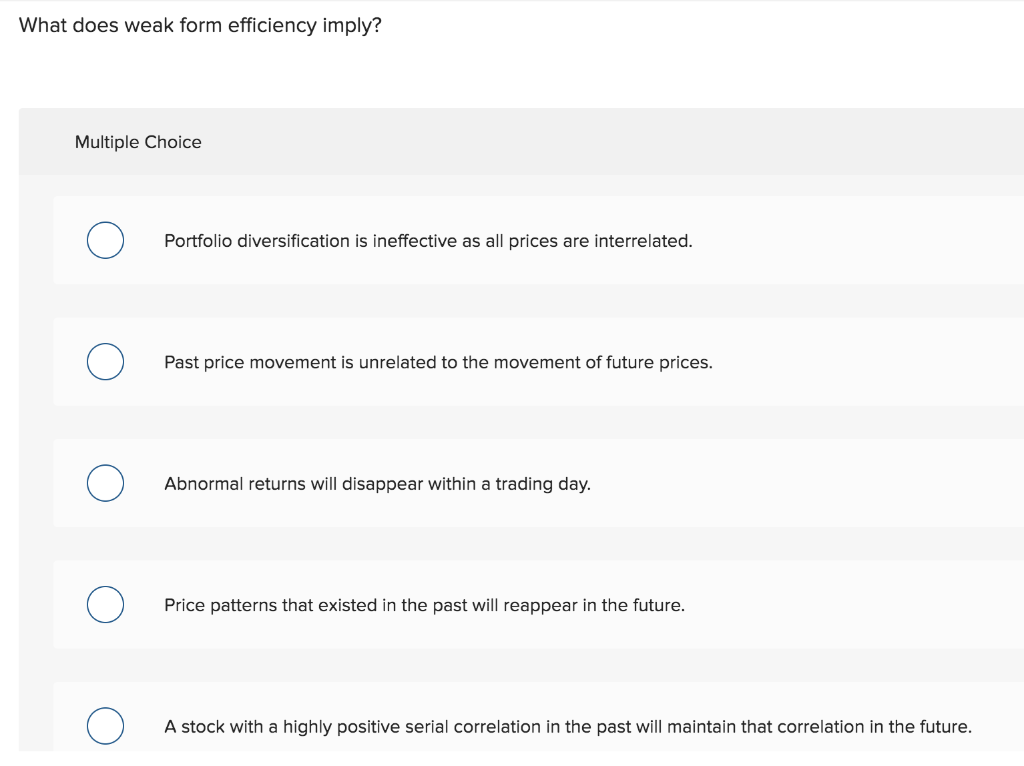Select the radio button for the serial correlation answer
1024x766 pixels.
(105, 726)
